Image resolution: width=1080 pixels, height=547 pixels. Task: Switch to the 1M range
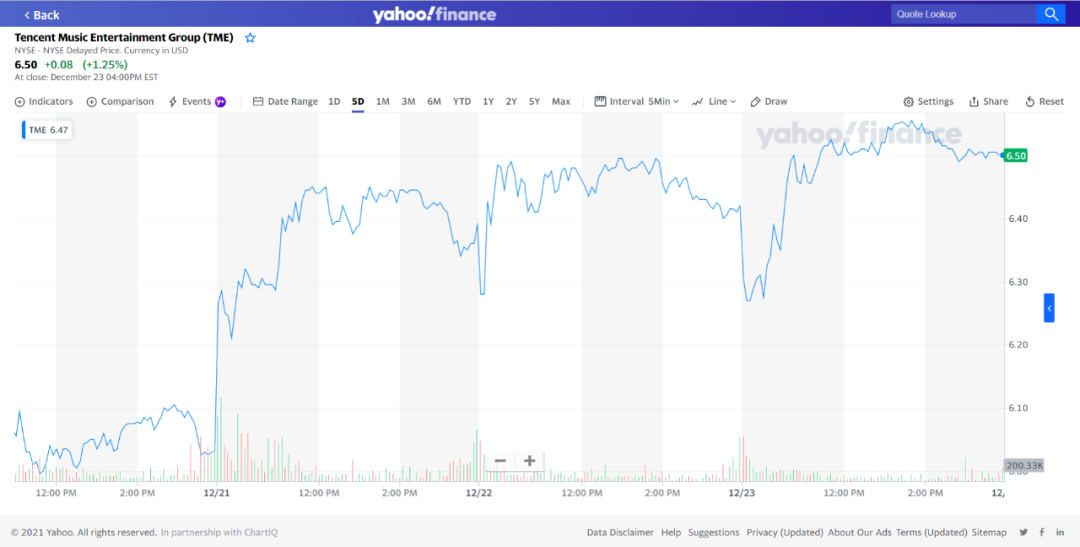pyautogui.click(x=383, y=101)
